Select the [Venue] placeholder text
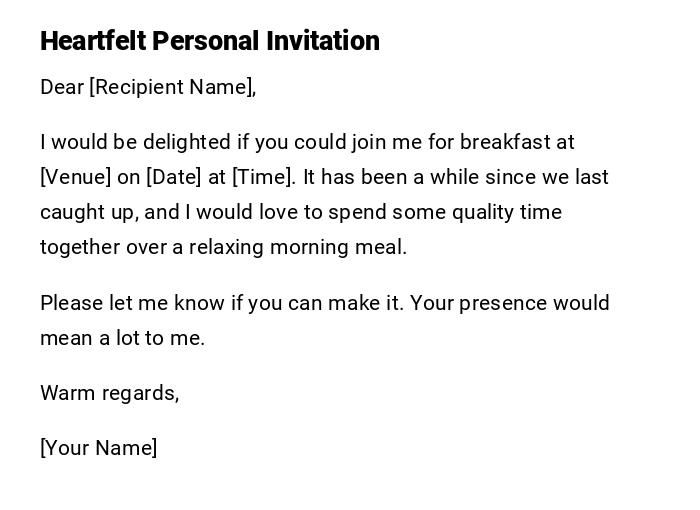The image size is (700, 510). click(76, 177)
